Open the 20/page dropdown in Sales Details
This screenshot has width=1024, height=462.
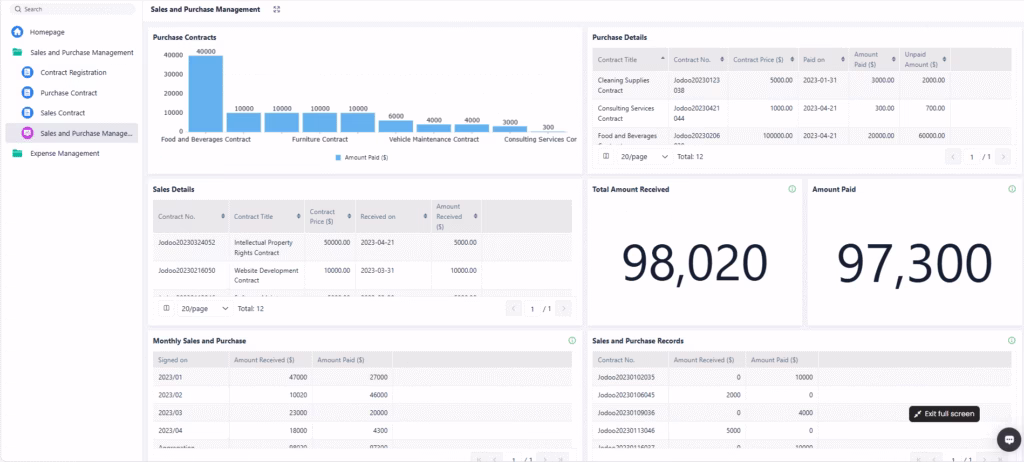tap(203, 309)
